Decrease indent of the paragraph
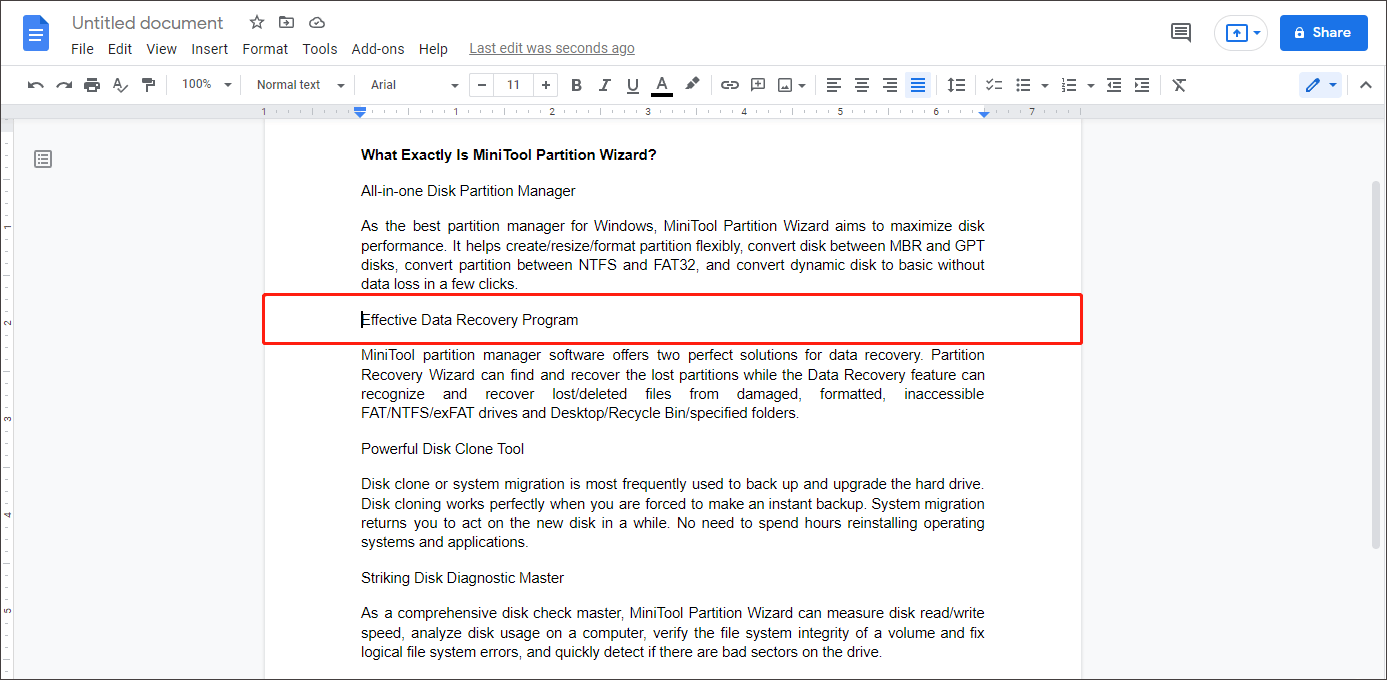1387x680 pixels. tap(1114, 85)
